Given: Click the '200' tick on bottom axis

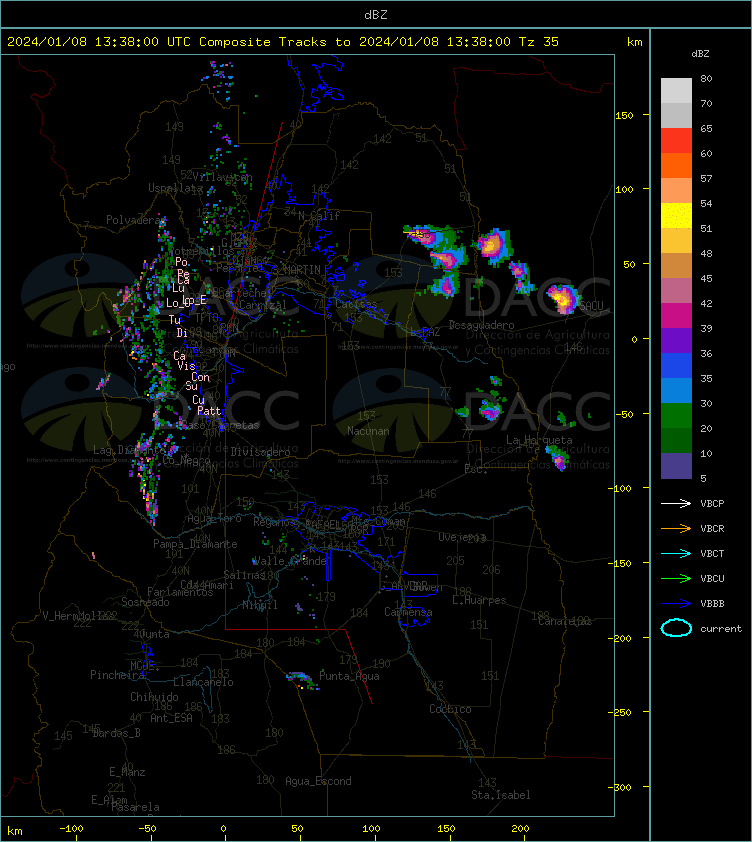Looking at the screenshot, I should coord(520,829).
